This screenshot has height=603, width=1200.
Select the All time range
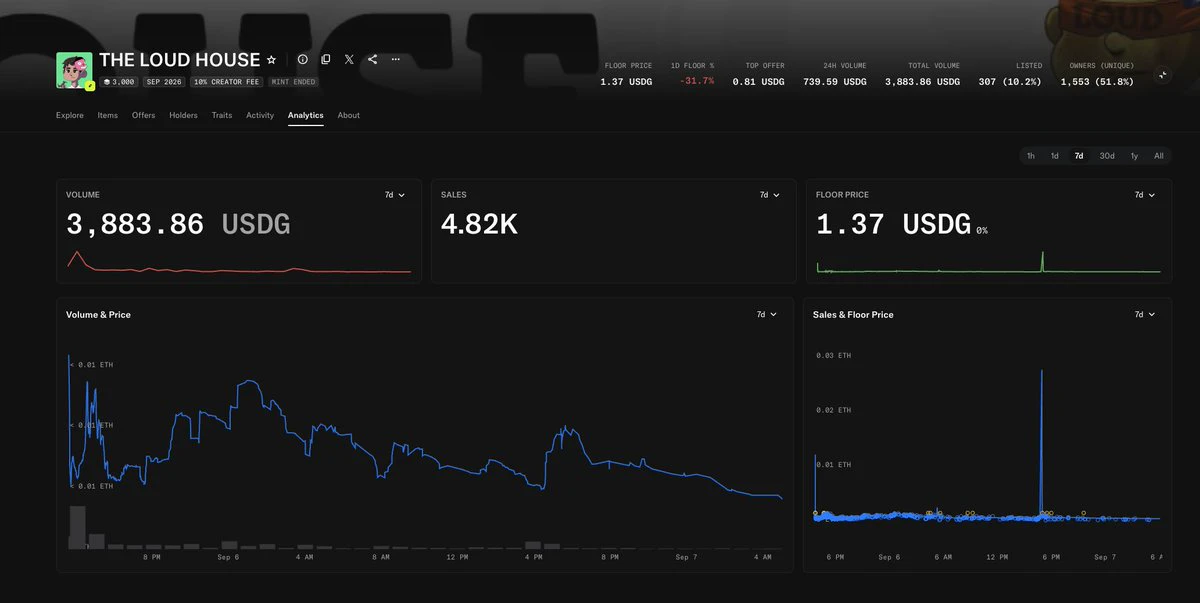coord(1158,156)
